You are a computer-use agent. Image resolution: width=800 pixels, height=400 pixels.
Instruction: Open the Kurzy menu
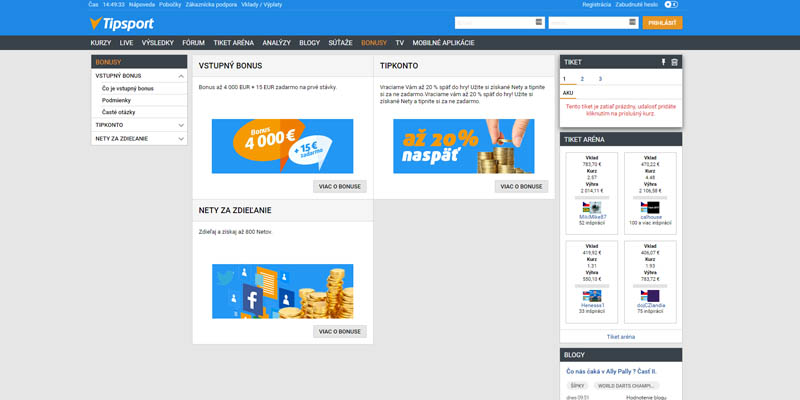[101, 43]
